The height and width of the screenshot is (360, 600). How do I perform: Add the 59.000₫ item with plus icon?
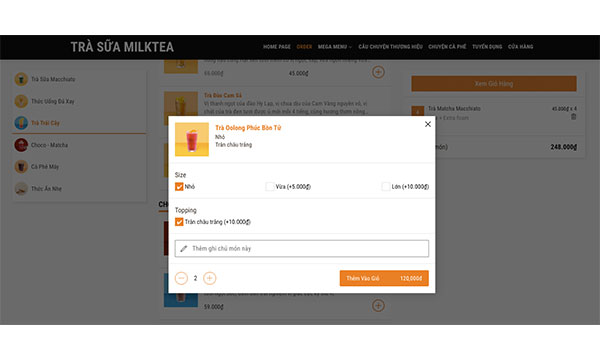pyautogui.click(x=378, y=305)
